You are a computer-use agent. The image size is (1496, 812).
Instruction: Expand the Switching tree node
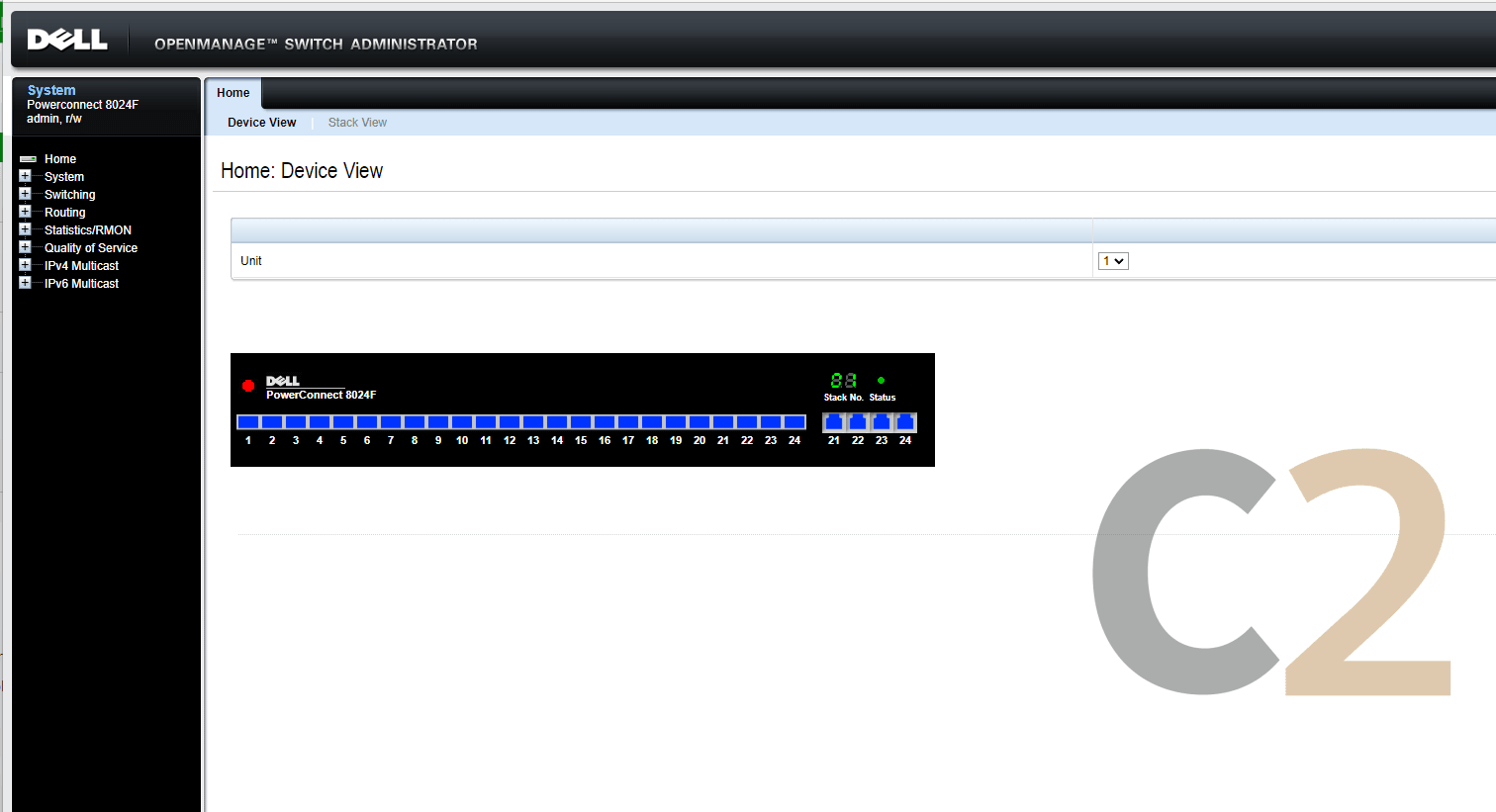point(25,194)
